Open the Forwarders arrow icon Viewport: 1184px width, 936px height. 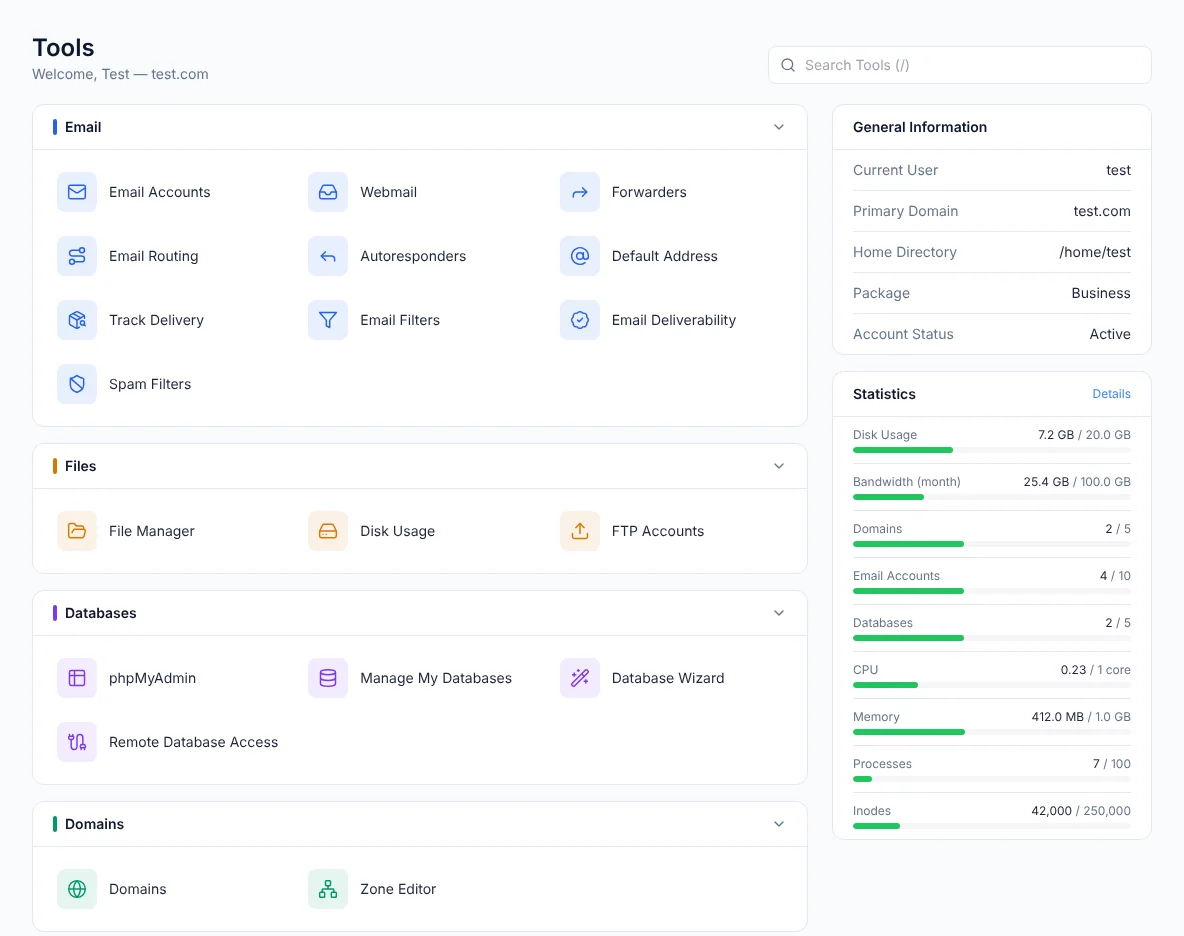tap(580, 192)
